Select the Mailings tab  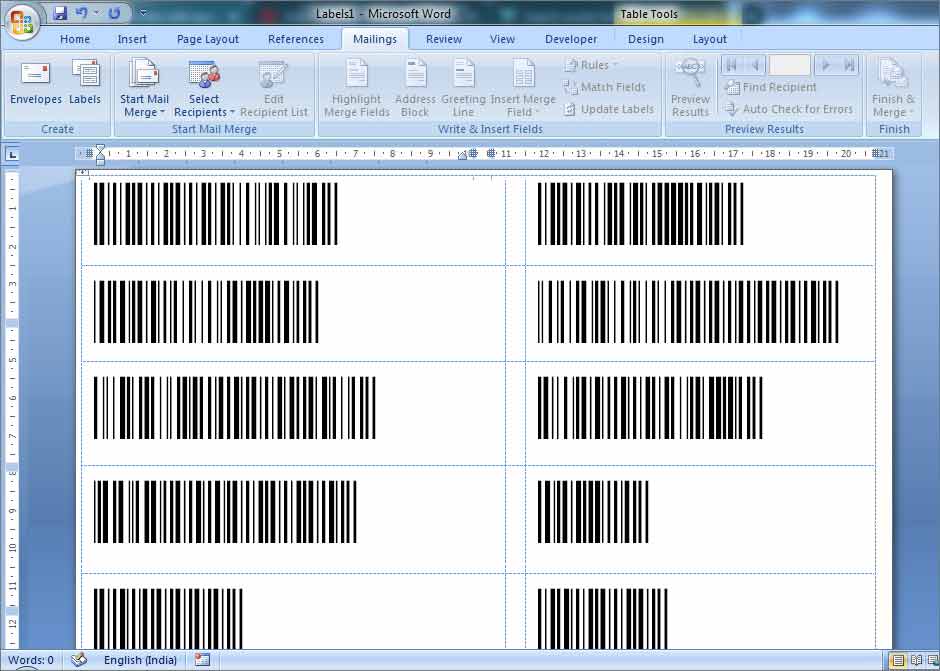click(x=375, y=40)
